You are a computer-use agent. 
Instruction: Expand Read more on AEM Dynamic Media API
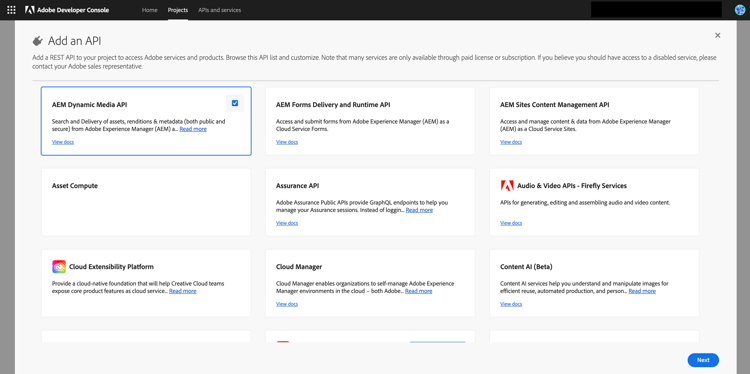(x=193, y=129)
